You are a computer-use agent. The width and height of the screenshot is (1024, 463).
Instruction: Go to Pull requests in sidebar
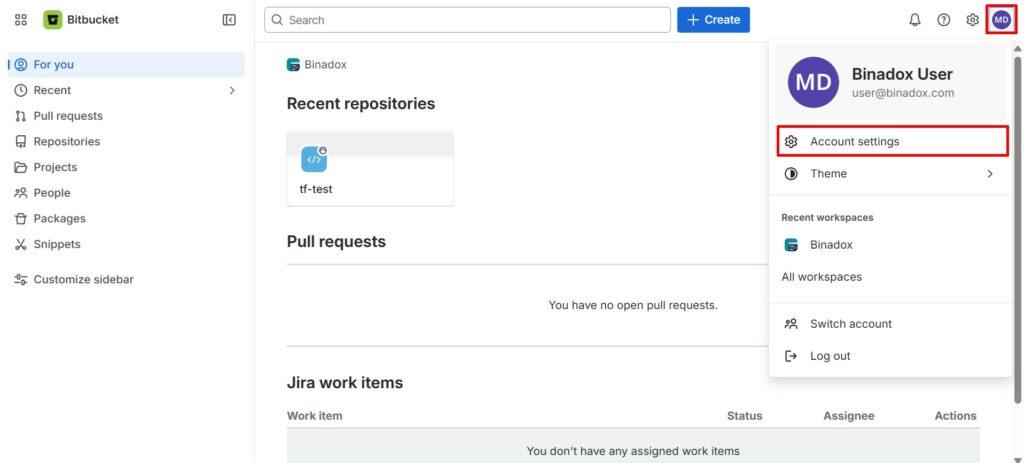(67, 116)
